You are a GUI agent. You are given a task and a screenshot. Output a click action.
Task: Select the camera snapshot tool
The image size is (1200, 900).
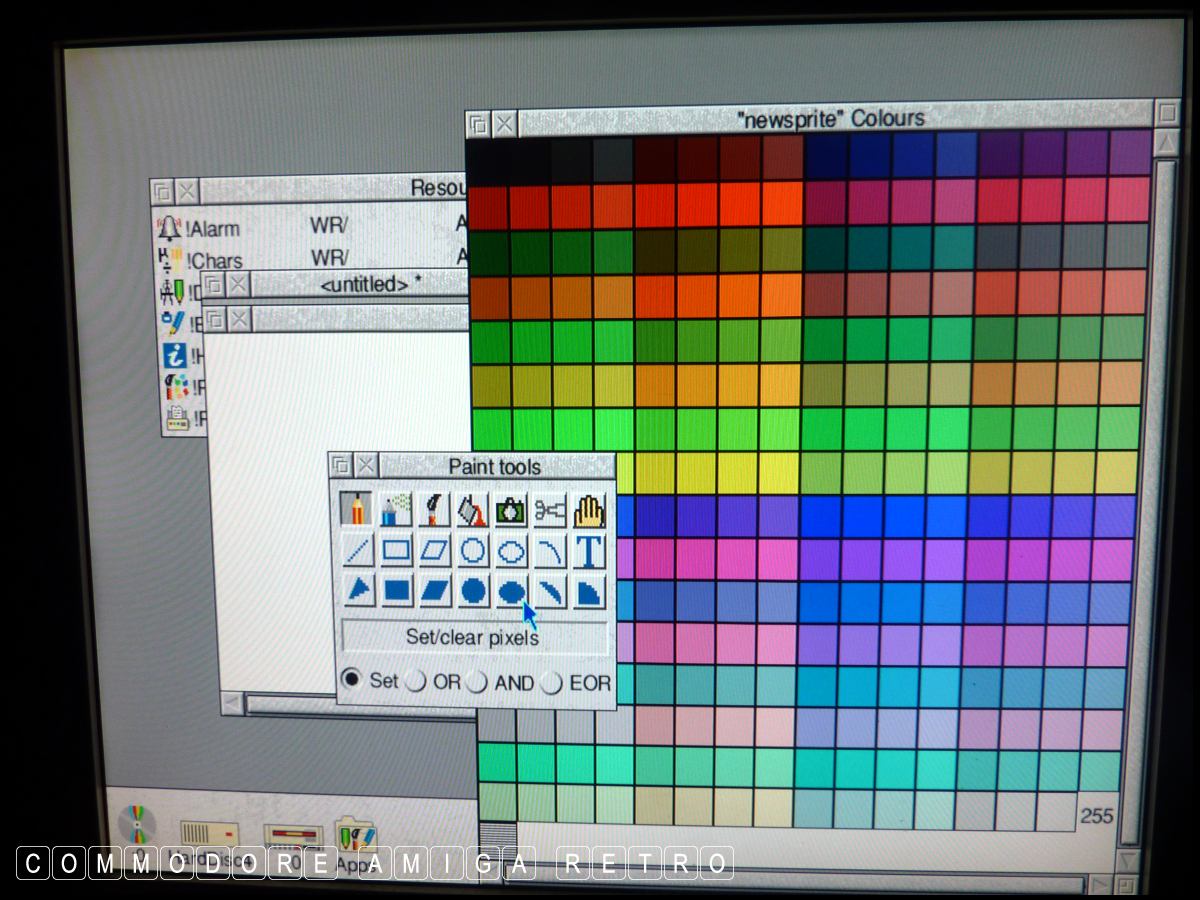[x=511, y=510]
